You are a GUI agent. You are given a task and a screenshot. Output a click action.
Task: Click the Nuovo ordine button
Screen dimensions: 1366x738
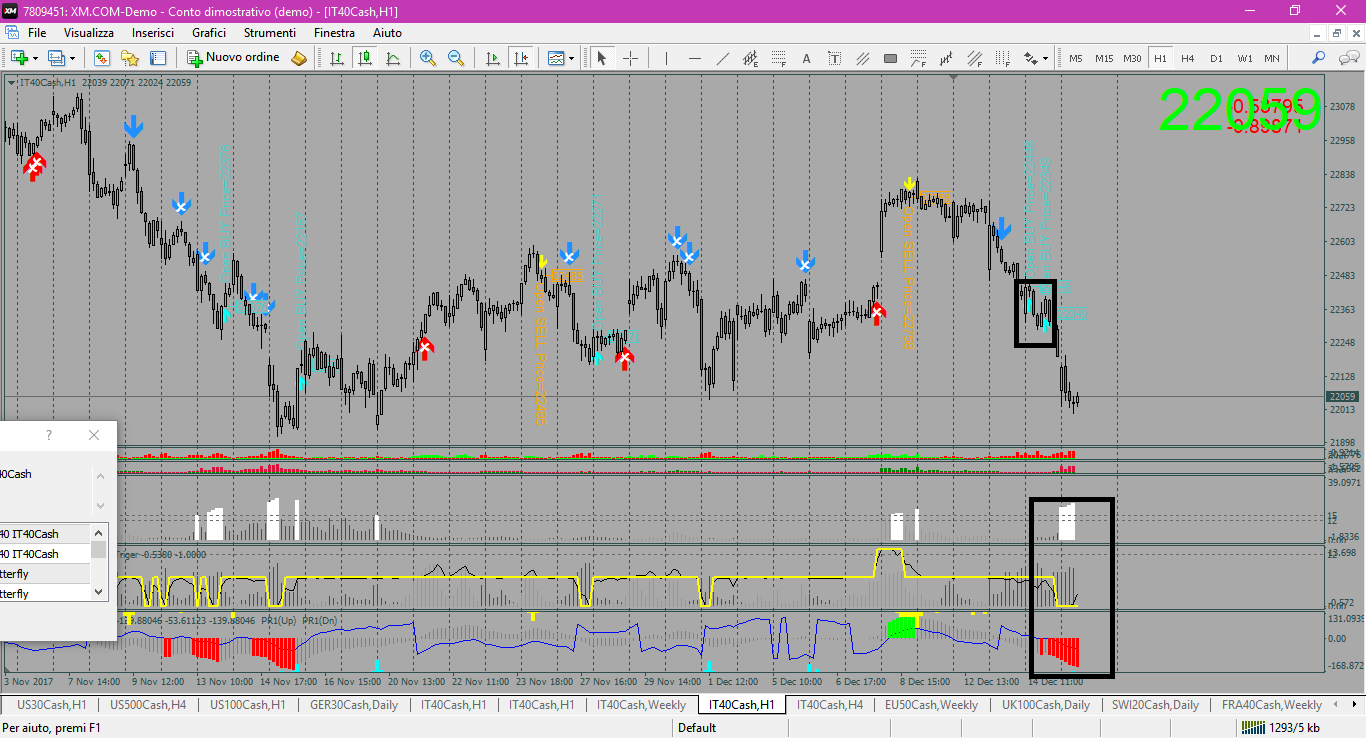pos(233,58)
